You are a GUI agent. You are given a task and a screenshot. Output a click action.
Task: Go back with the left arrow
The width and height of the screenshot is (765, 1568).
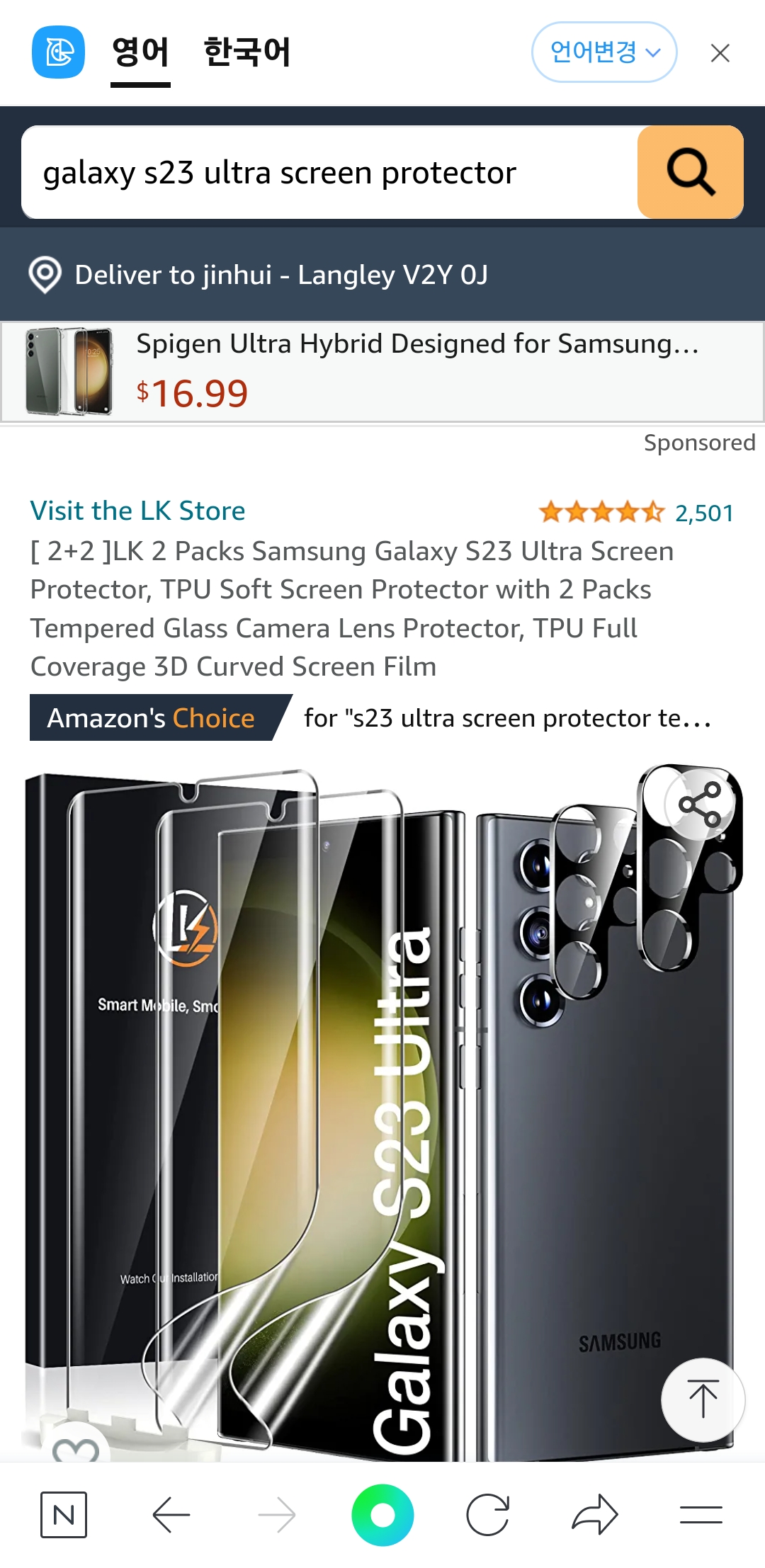click(x=171, y=1515)
